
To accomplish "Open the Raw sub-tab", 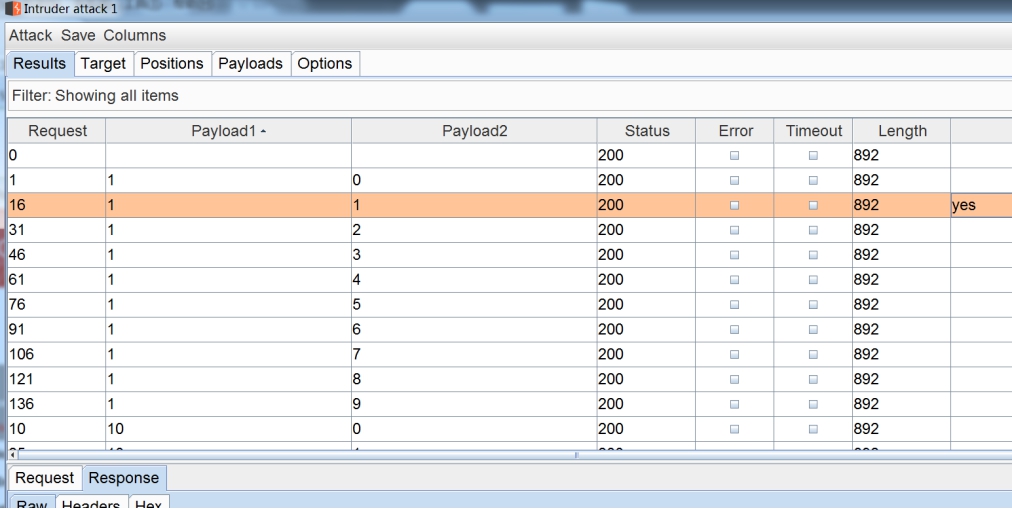I will pyautogui.click(x=32, y=503).
